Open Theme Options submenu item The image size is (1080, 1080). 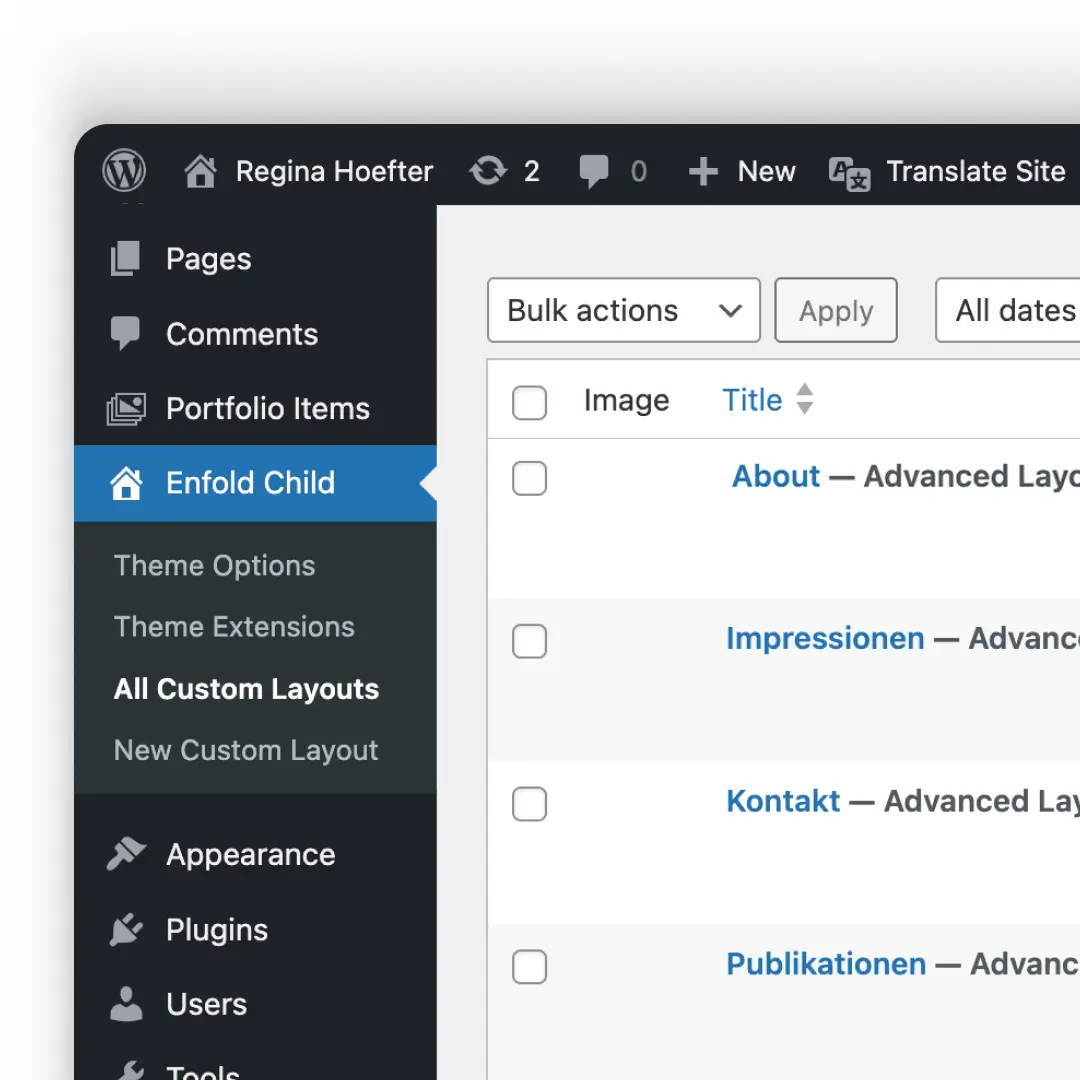[x=214, y=566]
